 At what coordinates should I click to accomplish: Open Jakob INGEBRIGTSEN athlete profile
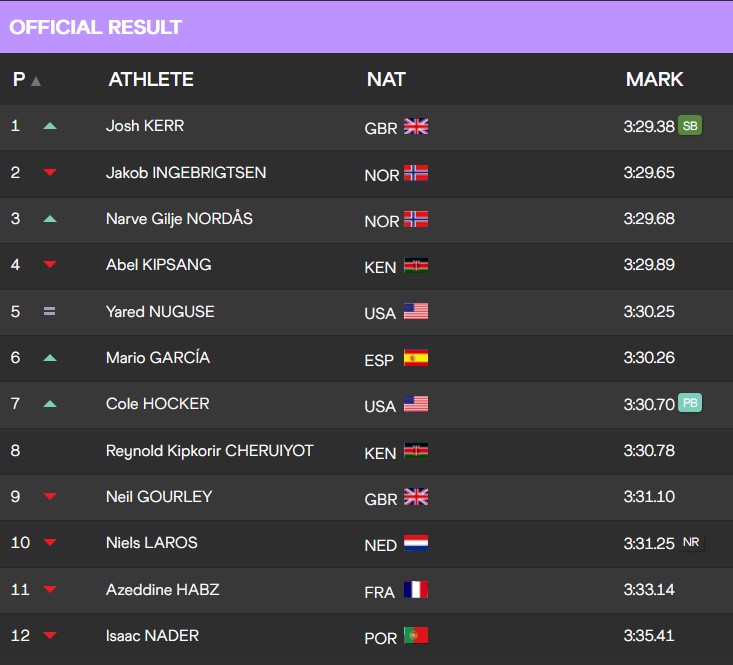[x=186, y=172]
